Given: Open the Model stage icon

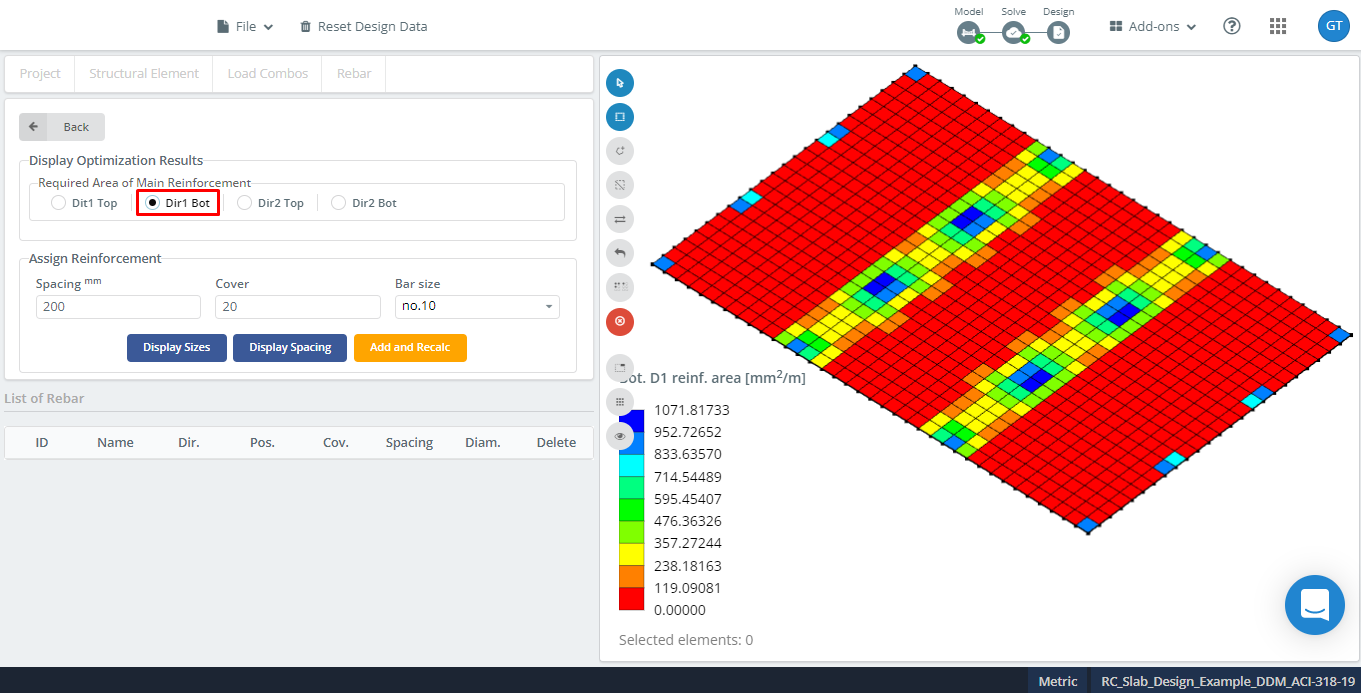Looking at the screenshot, I should [968, 32].
